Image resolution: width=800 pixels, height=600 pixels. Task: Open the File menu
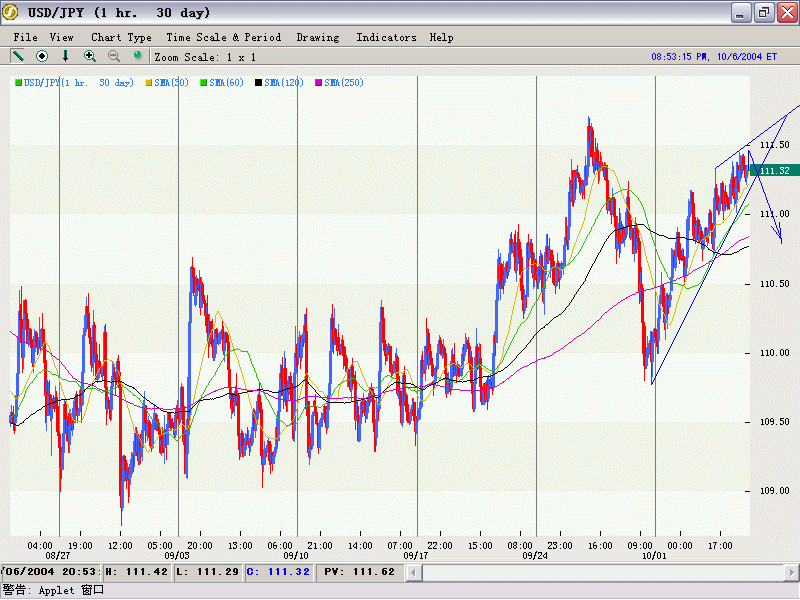[25, 37]
